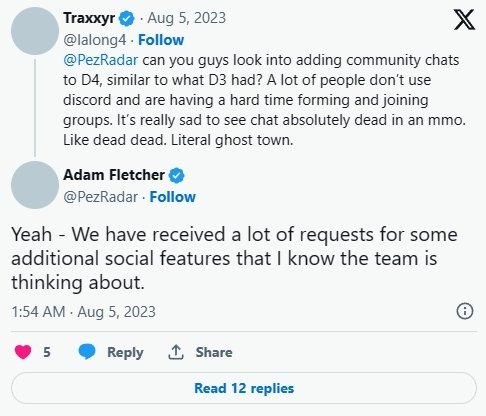Click the Adam Fletcher display name
486x416 pixels.
coord(114,175)
